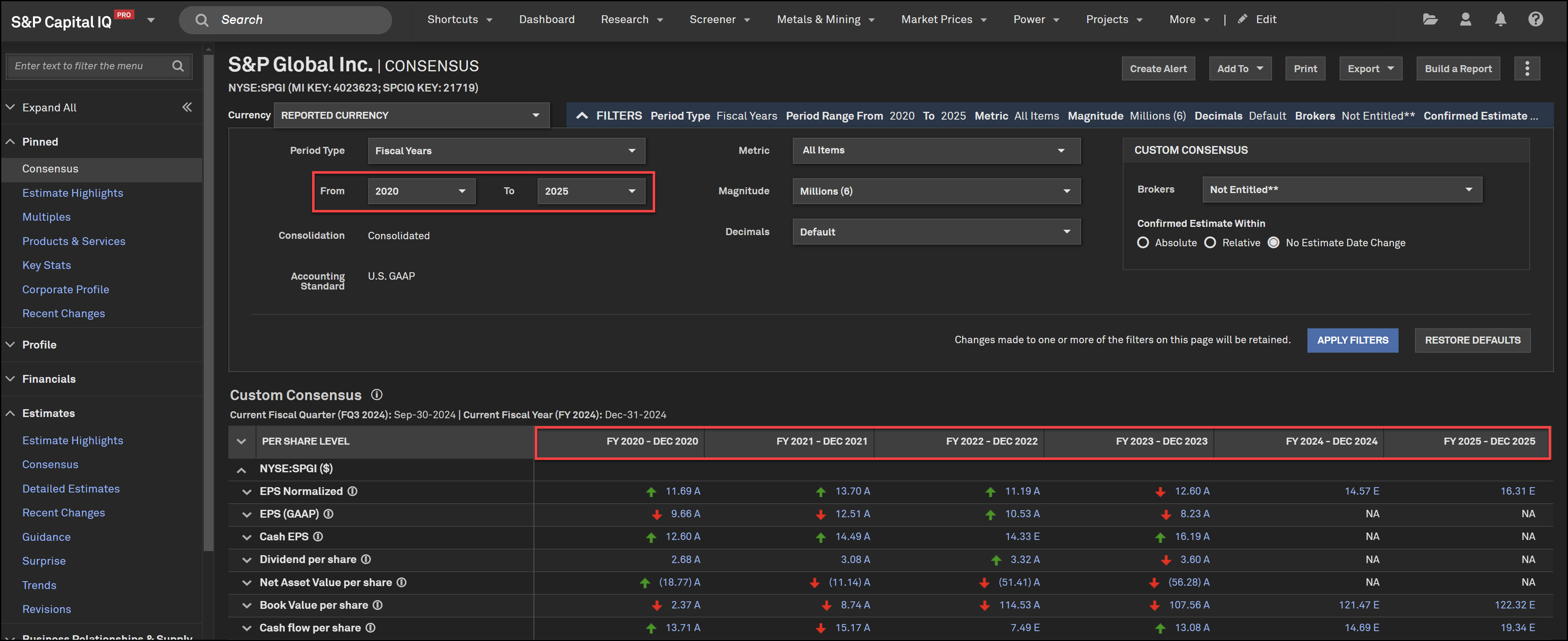Screen dimensions: 1568x641
Task: Open the folder icon in top bar
Action: [x=1430, y=19]
